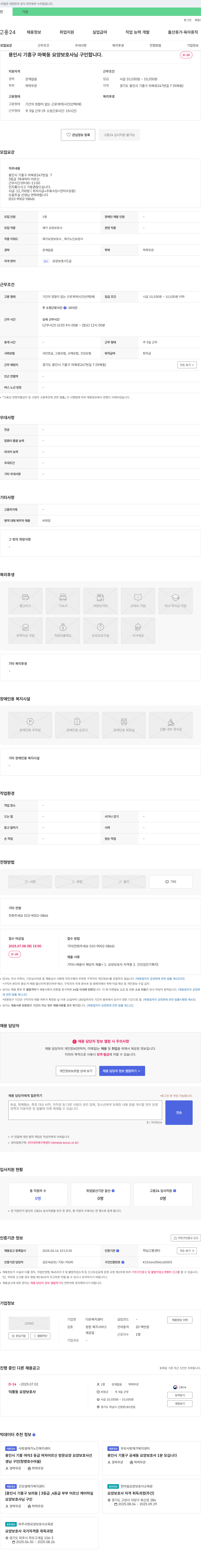
Task: Open the 출산휴가·육아휴직 menu
Action: click(183, 32)
